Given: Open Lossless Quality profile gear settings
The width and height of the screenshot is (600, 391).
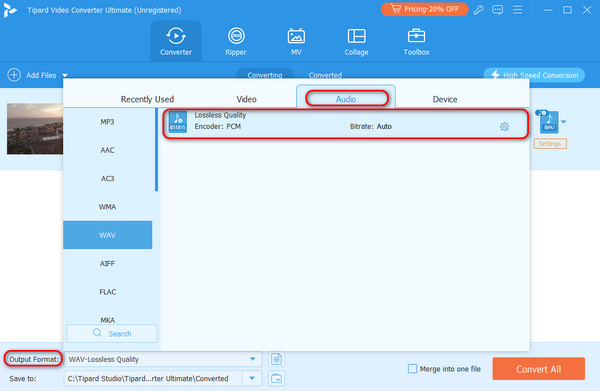Looking at the screenshot, I should (x=504, y=127).
